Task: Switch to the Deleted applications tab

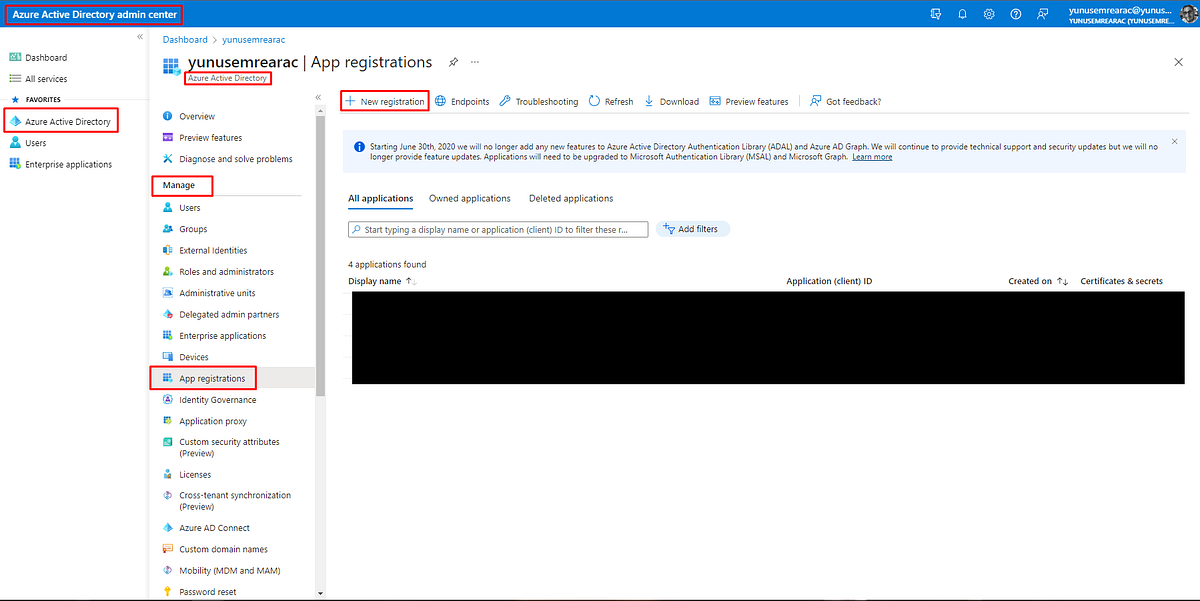Action: (x=570, y=198)
